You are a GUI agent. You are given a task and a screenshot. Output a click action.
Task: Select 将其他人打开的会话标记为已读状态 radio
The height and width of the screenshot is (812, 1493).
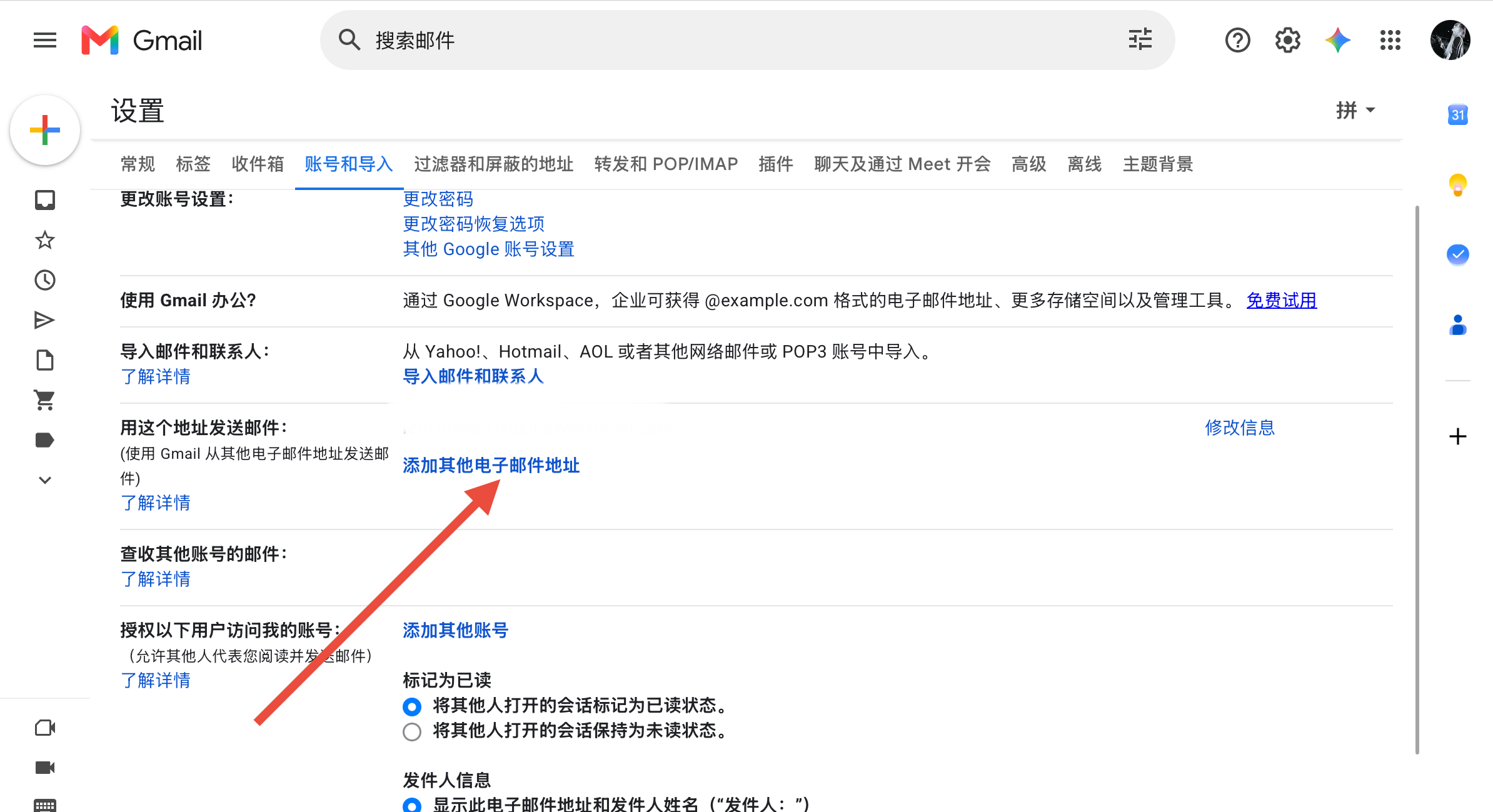(x=412, y=706)
